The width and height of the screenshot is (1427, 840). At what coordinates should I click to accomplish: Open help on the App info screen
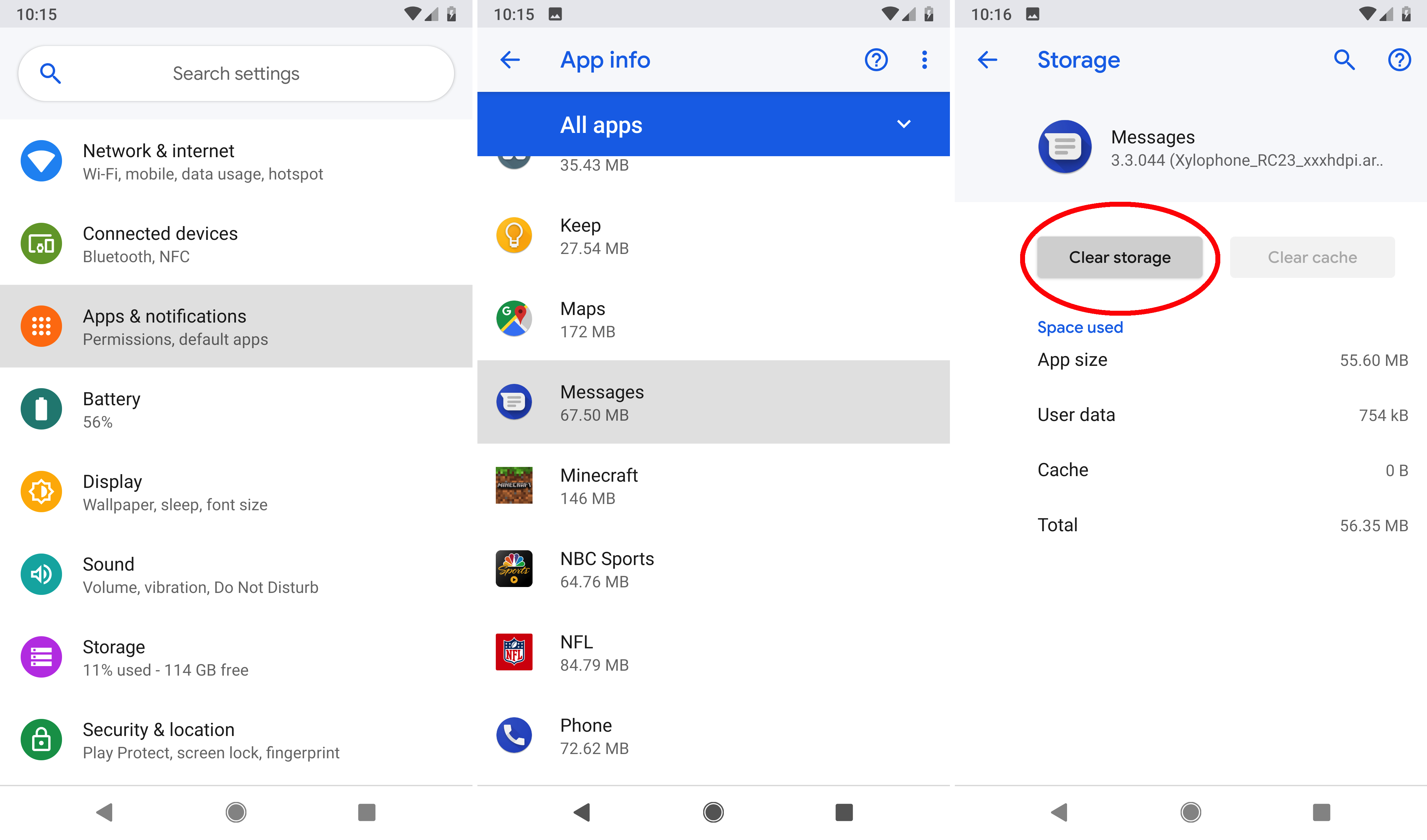(876, 60)
